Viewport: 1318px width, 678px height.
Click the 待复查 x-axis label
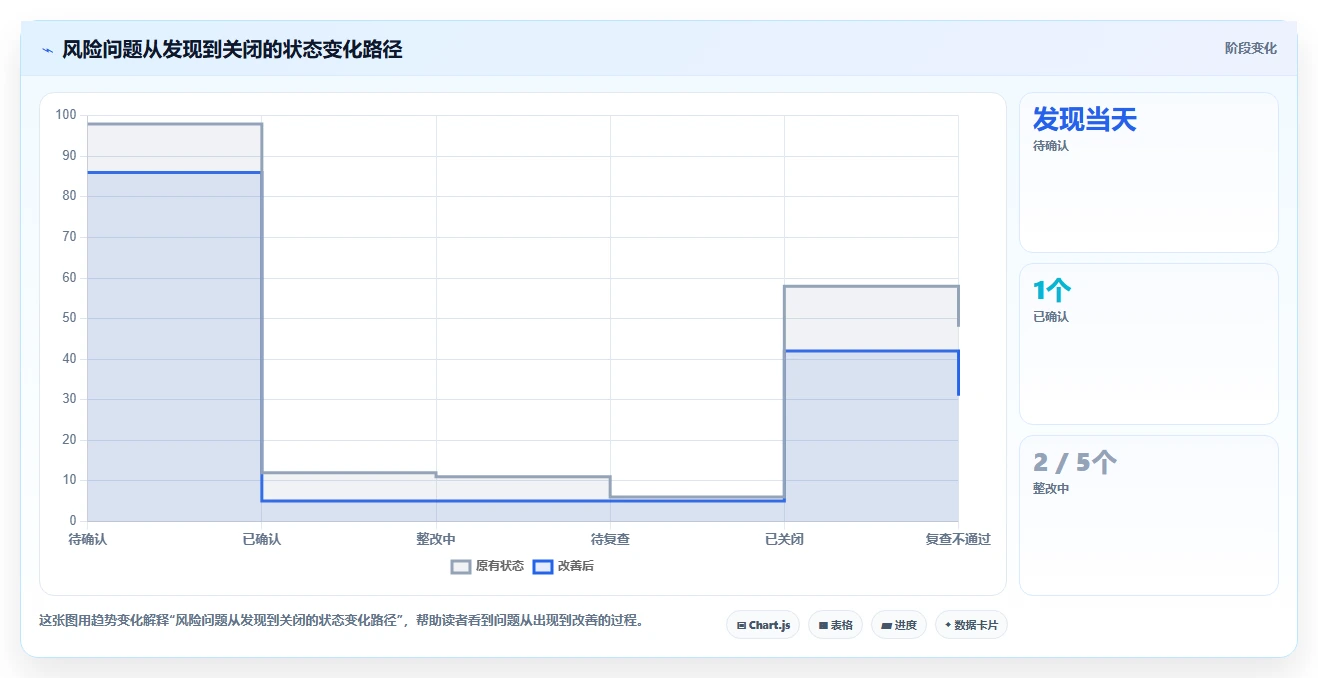point(610,539)
